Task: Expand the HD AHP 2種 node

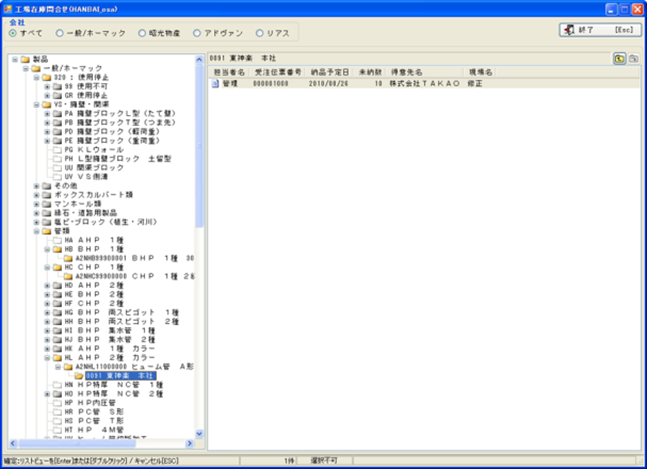Action: [x=47, y=285]
